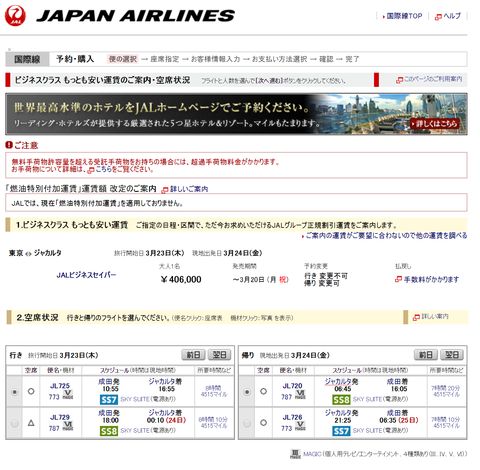Select the JL720 return flight radio button
Image resolution: width=480 pixels, height=470 pixels.
pos(247,392)
